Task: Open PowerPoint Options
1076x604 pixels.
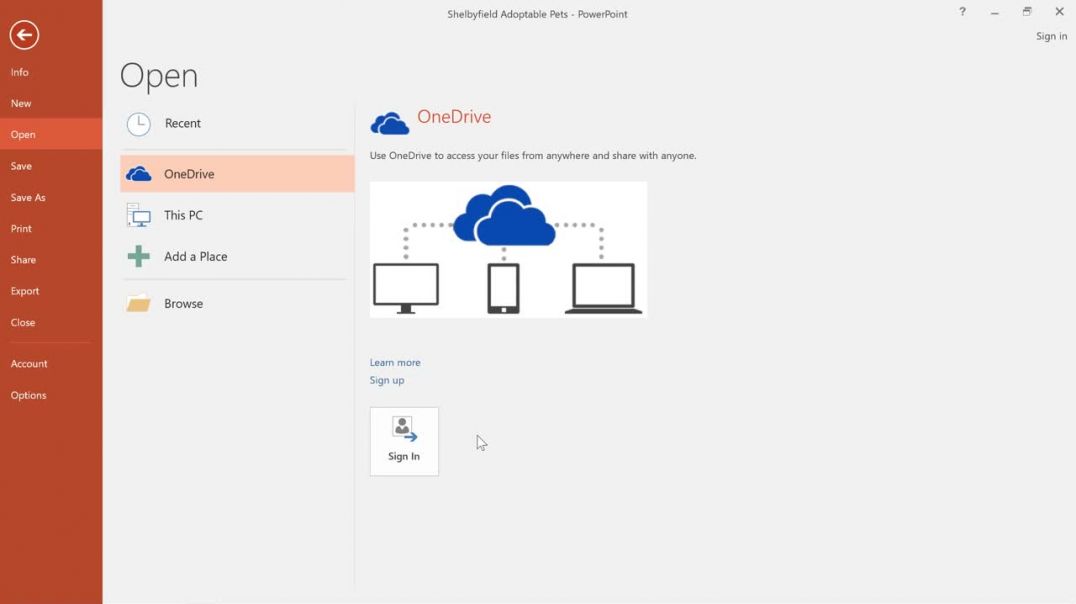Action: (x=51, y=395)
